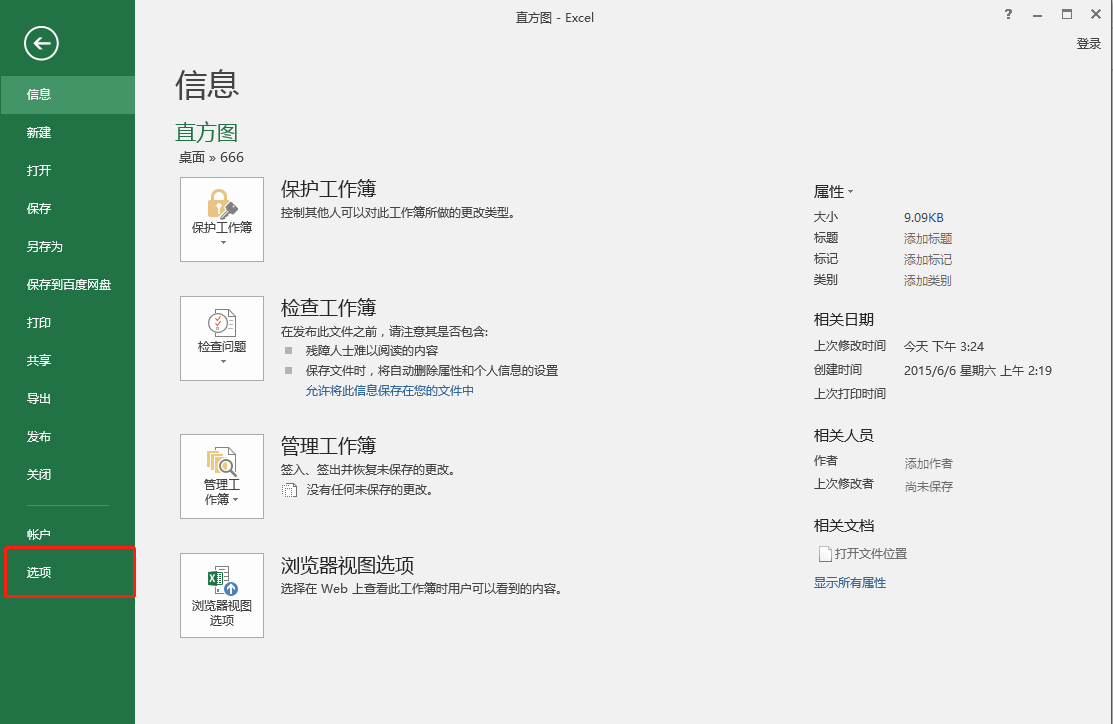Viewport: 1113px width, 724px height.
Task: Open the 保护工作簿 lock icon button
Action: coord(221,219)
